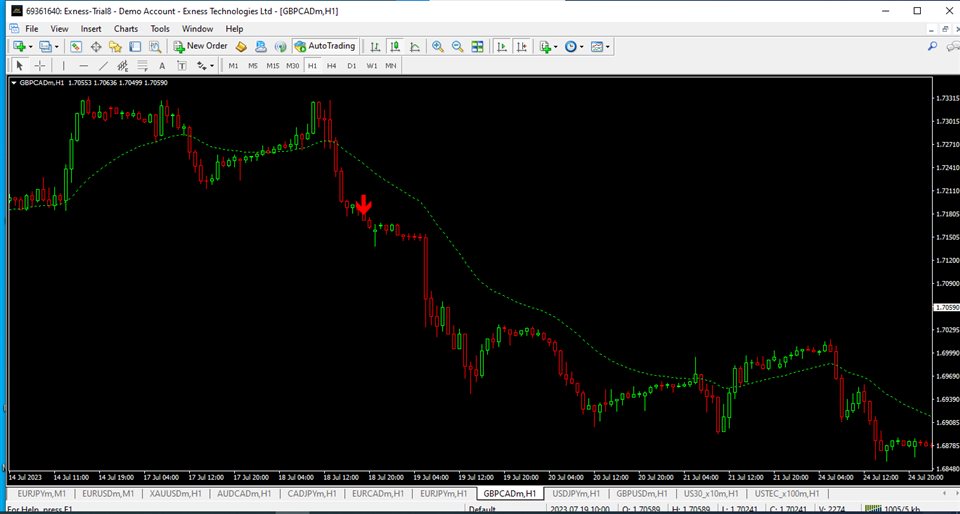Viewport: 960px width, 514px height.
Task: Toggle AutoTrading on or off
Action: point(324,47)
